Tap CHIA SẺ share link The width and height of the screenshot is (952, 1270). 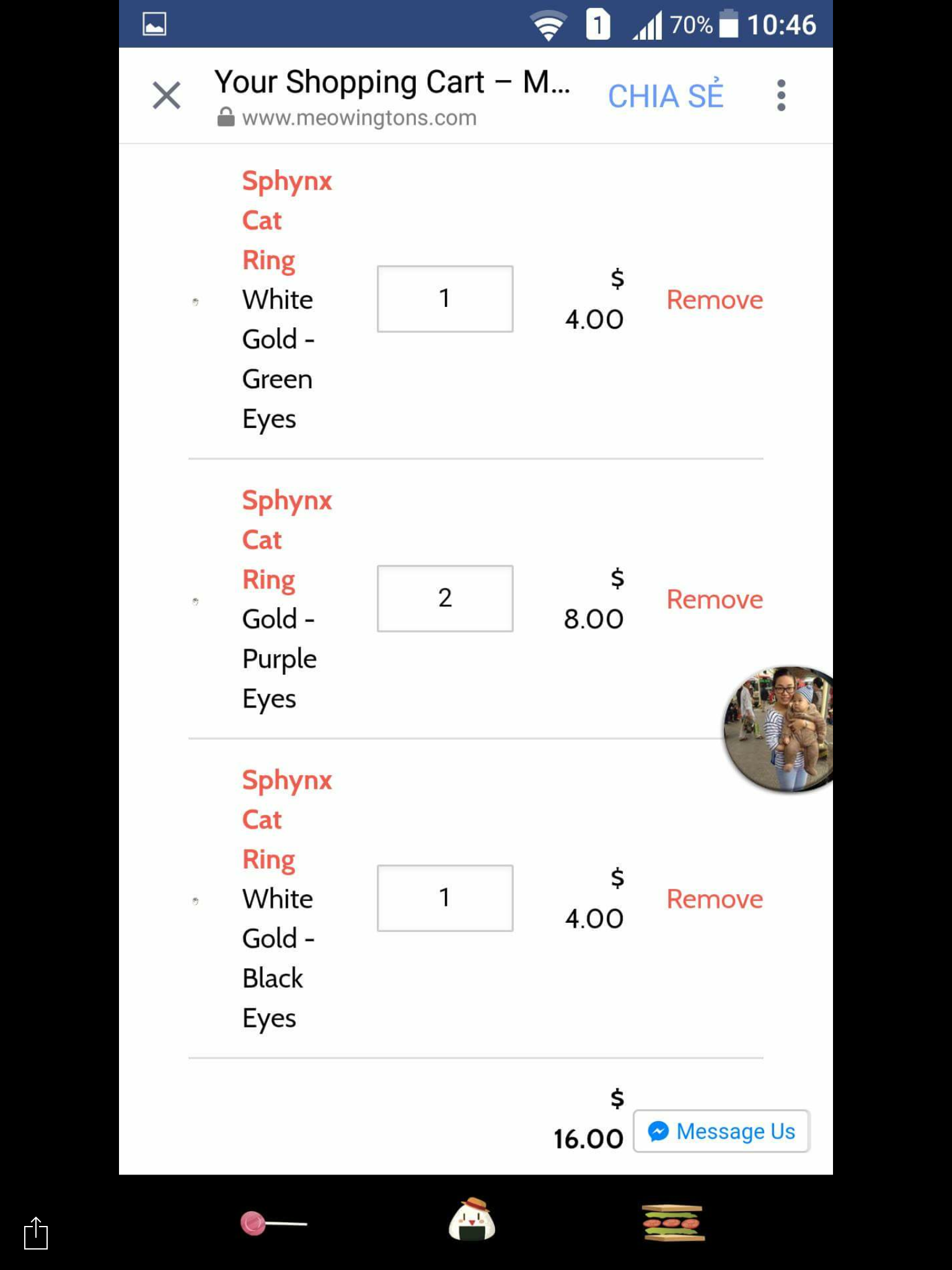[x=666, y=95]
